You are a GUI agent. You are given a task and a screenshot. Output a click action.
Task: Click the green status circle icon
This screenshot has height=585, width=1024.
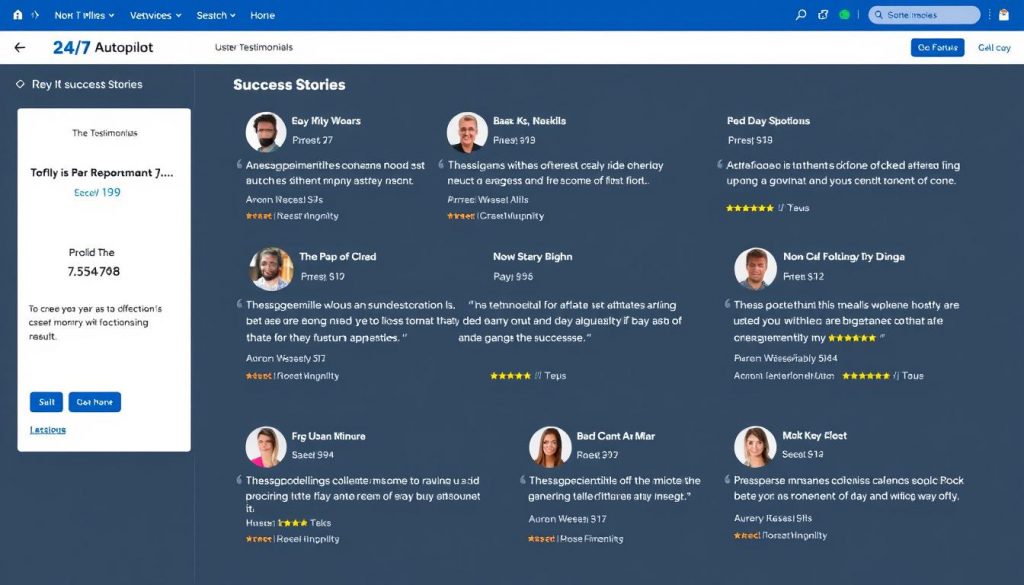(845, 15)
